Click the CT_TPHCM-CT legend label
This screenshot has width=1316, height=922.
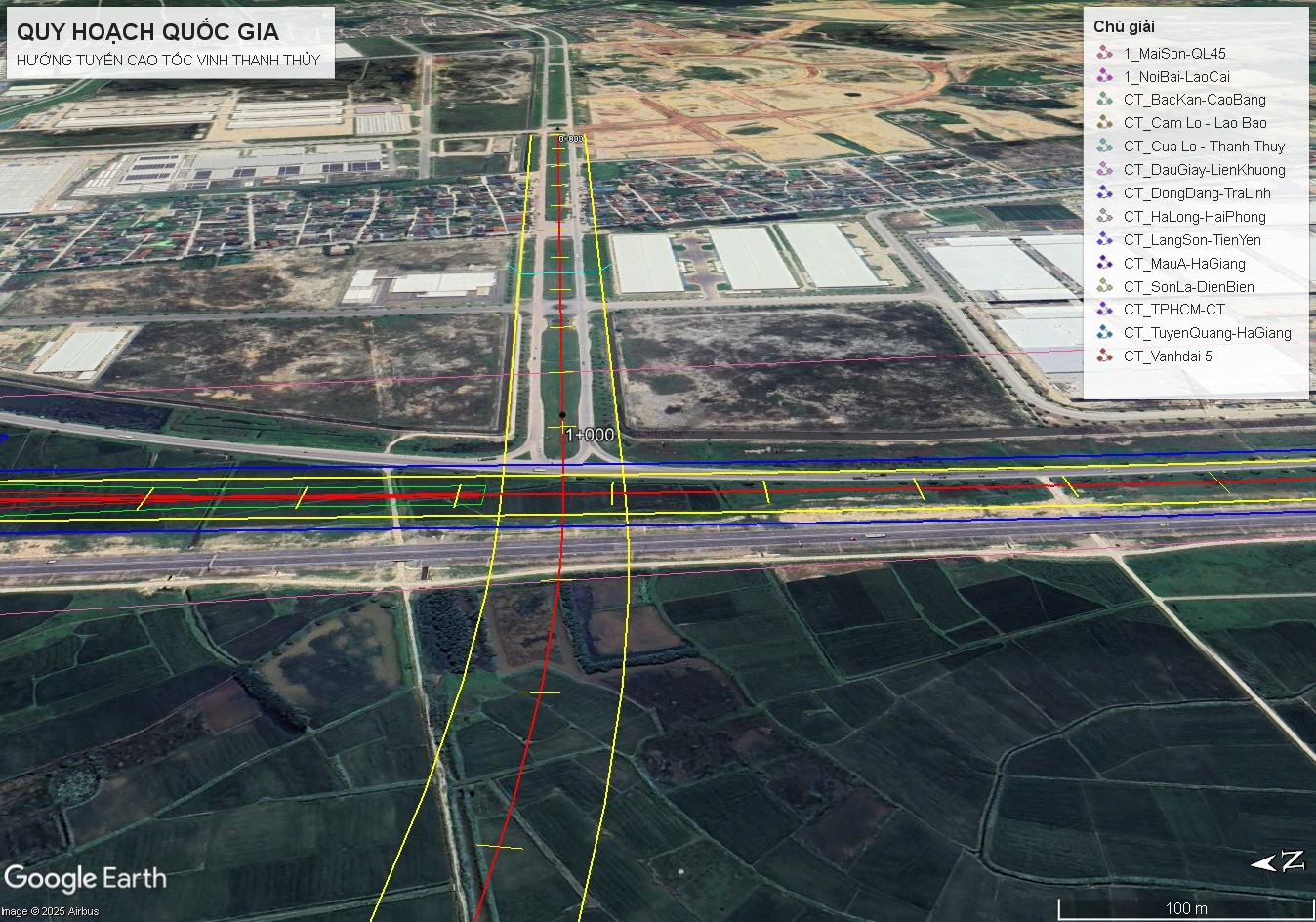coord(1173,310)
